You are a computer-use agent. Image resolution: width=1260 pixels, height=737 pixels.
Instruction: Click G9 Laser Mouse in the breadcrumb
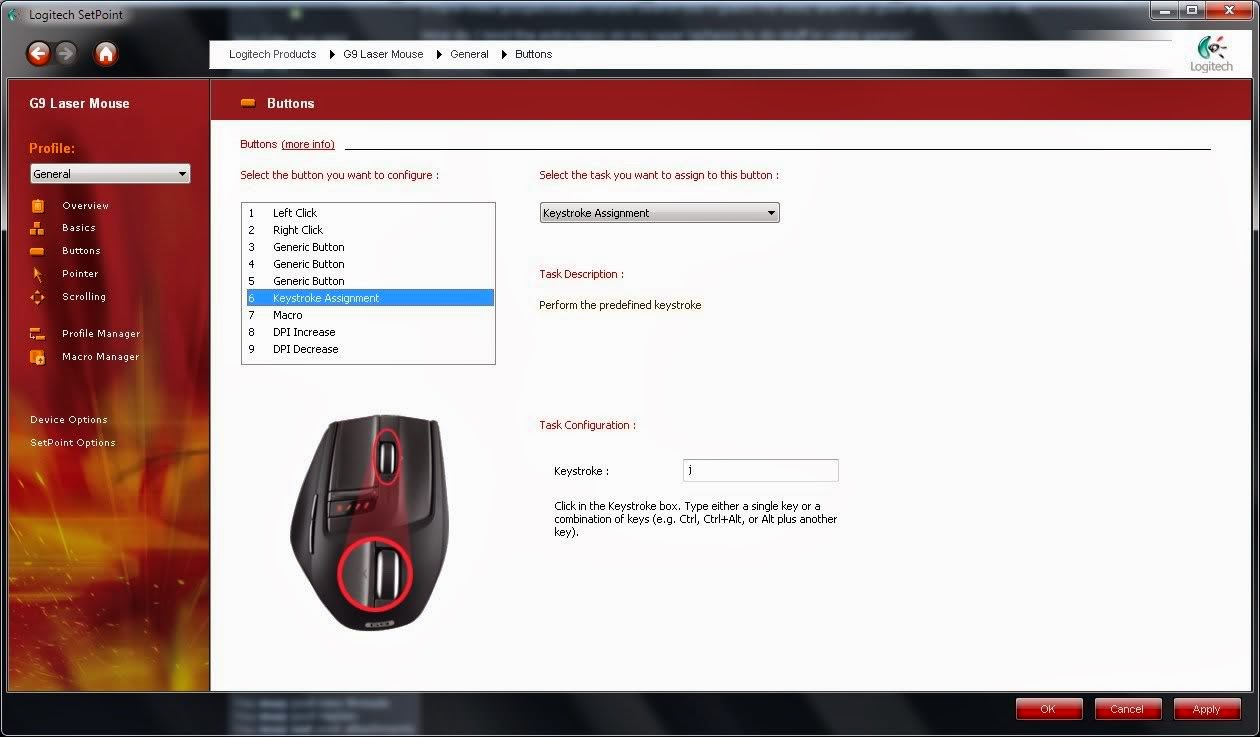383,54
